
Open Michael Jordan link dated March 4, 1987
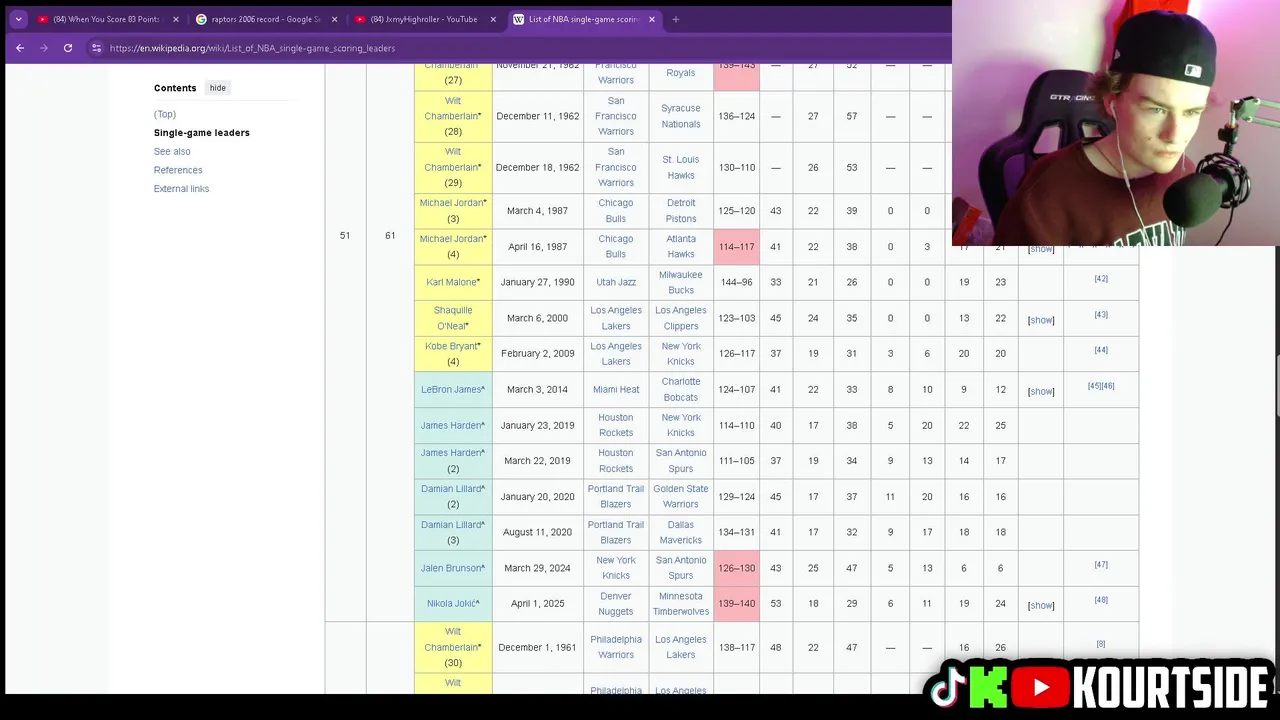click(451, 203)
